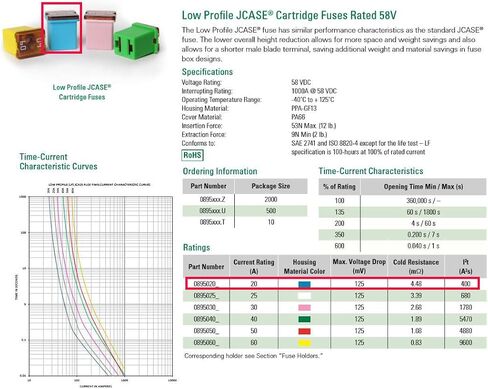Viewport: 488px width, 389px height.
Task: Click the 'PPA-GF13' value
Action: (304, 108)
